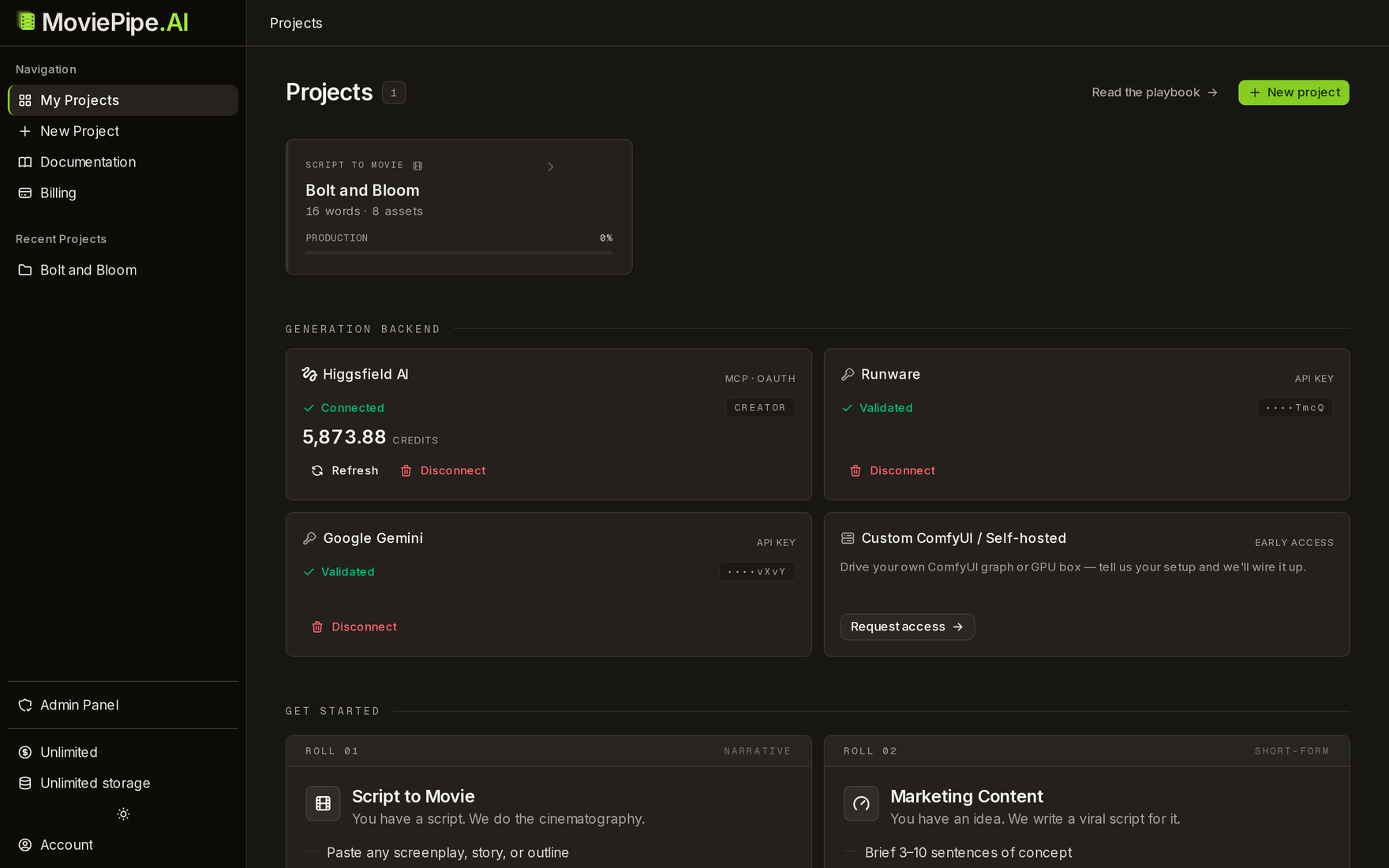Click the plus icon beside sidebar New Project
Viewport: 1389px width, 868px height.
pos(25,131)
